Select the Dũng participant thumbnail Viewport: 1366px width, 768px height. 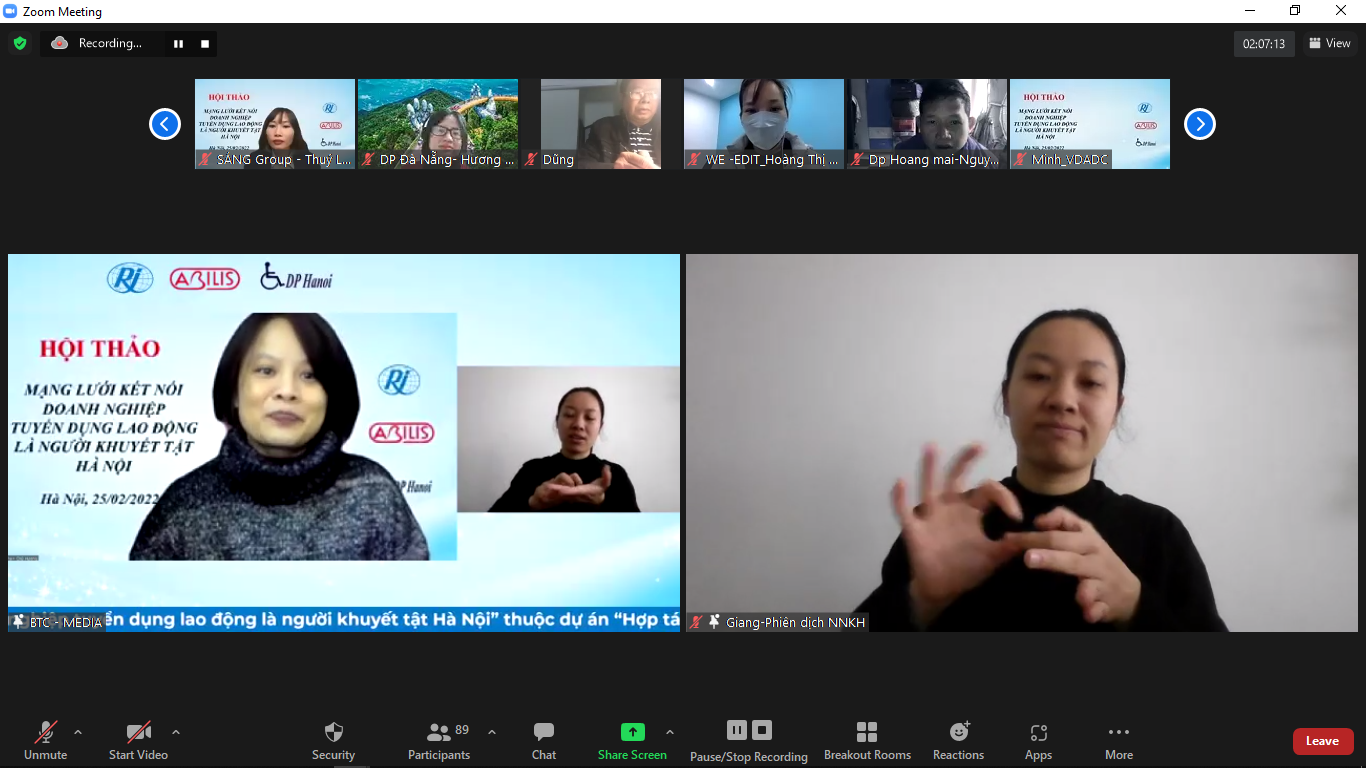(x=601, y=124)
